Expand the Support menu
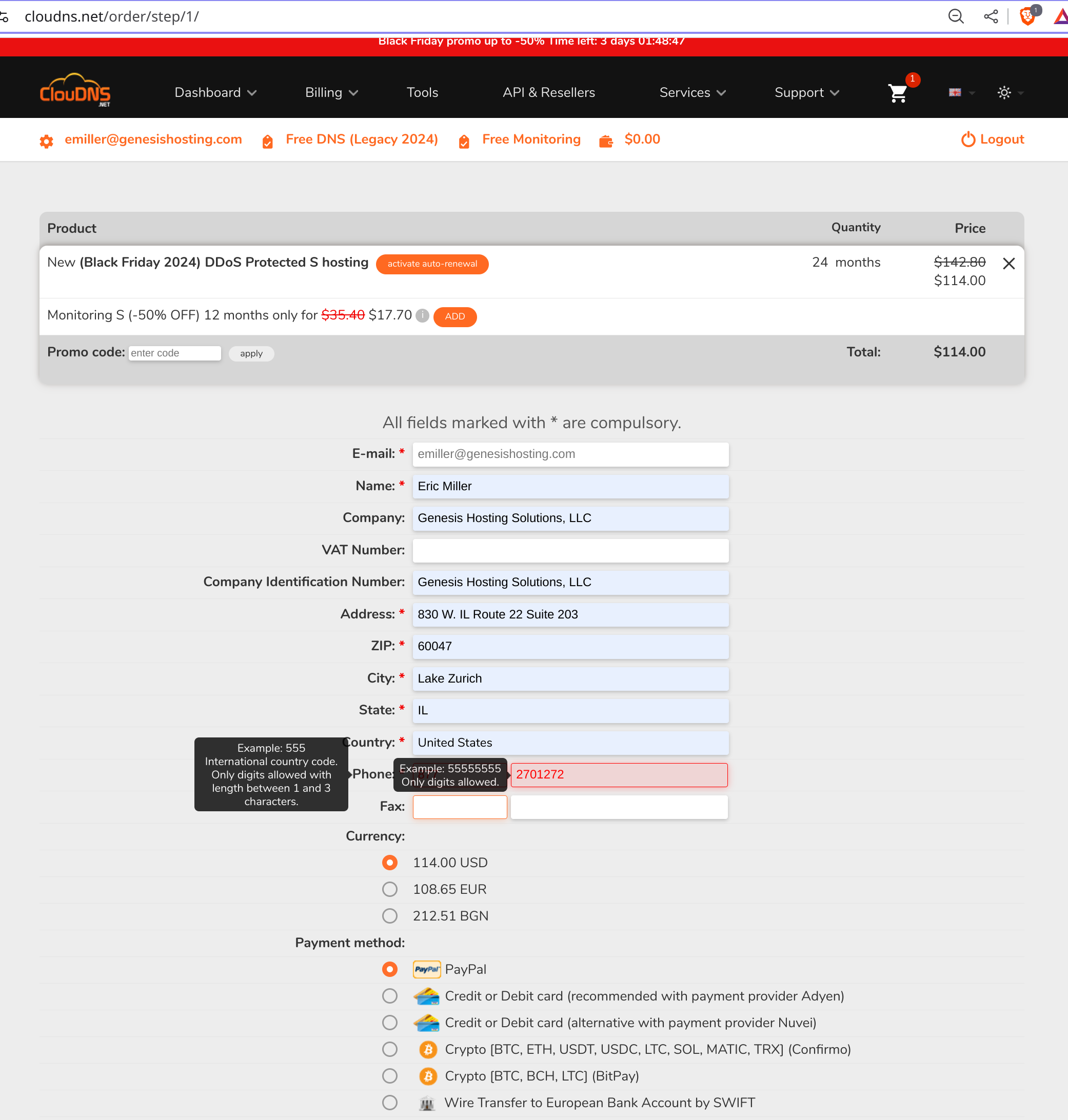 click(x=807, y=93)
